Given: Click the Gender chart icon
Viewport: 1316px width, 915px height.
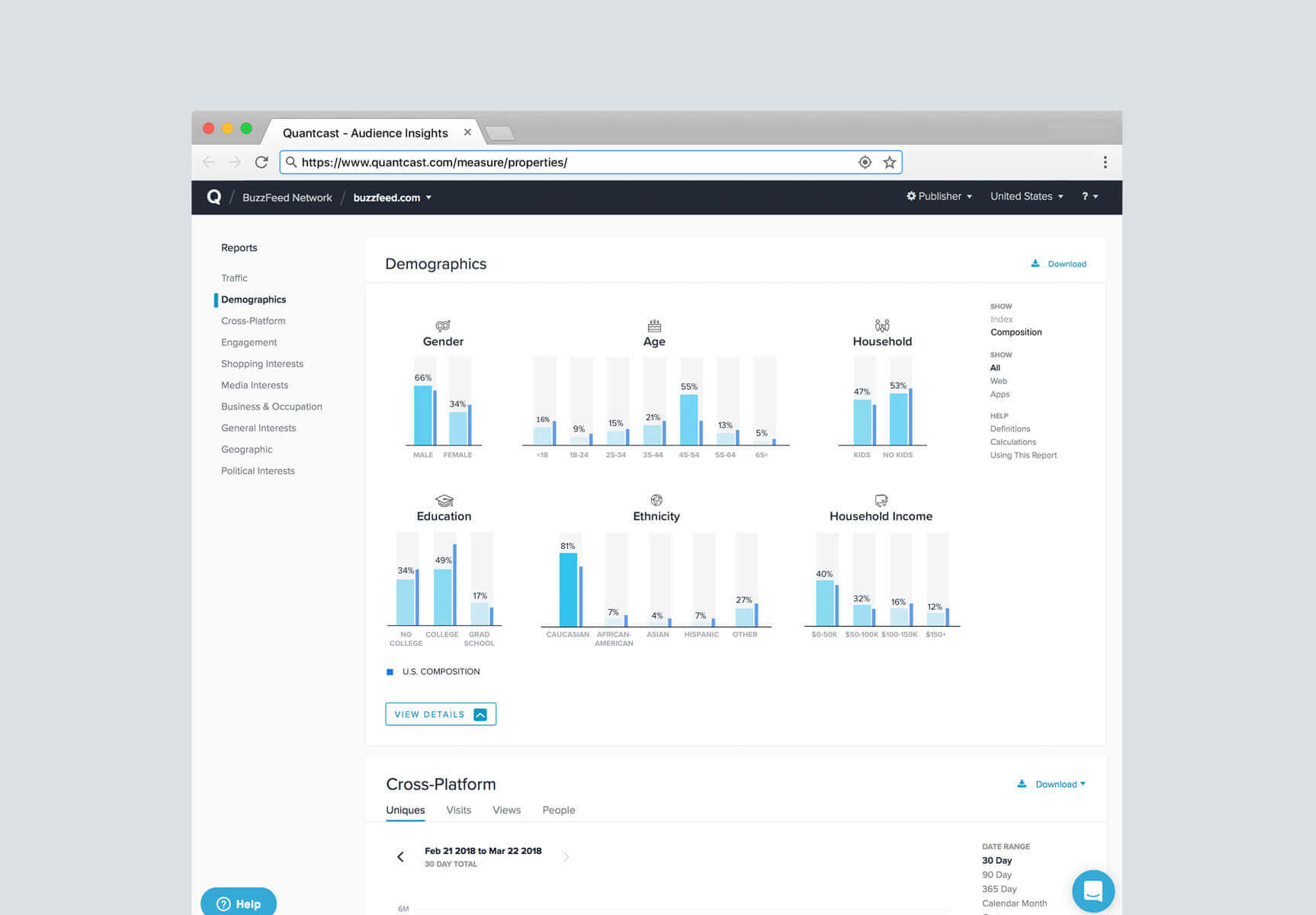Looking at the screenshot, I should pos(443,326).
